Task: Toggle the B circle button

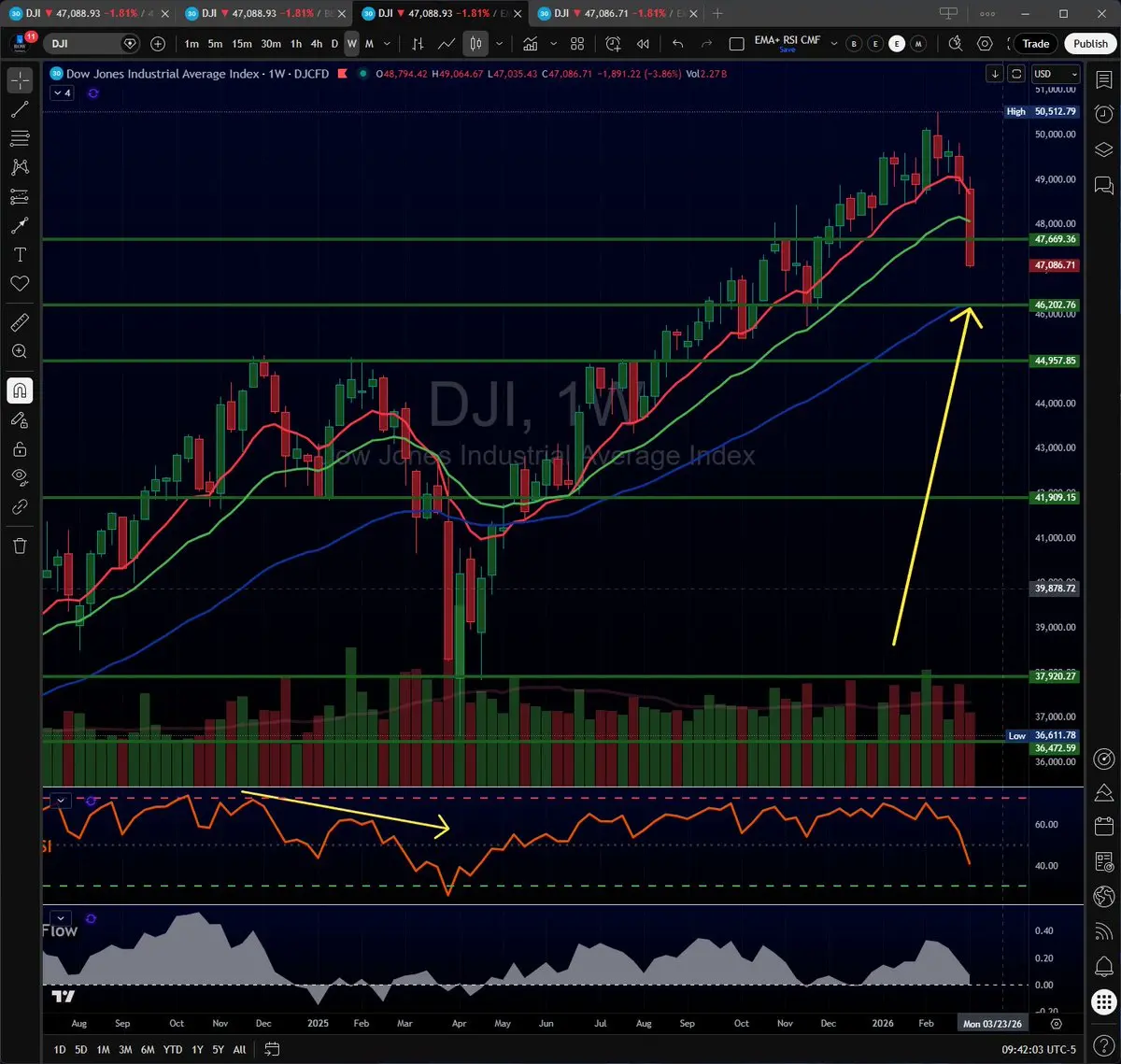Action: (x=853, y=44)
